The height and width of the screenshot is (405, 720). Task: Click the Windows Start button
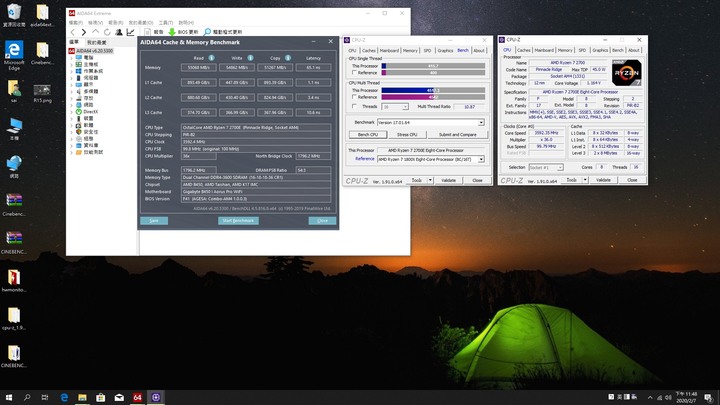click(8, 397)
